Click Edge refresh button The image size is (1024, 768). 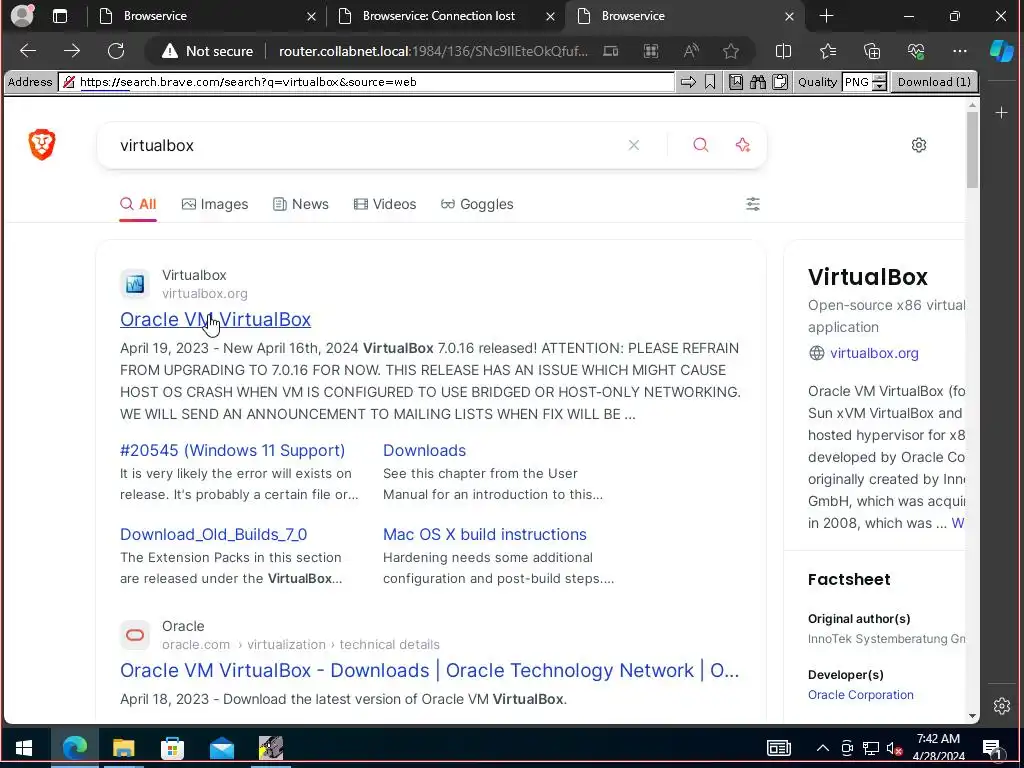(x=116, y=51)
